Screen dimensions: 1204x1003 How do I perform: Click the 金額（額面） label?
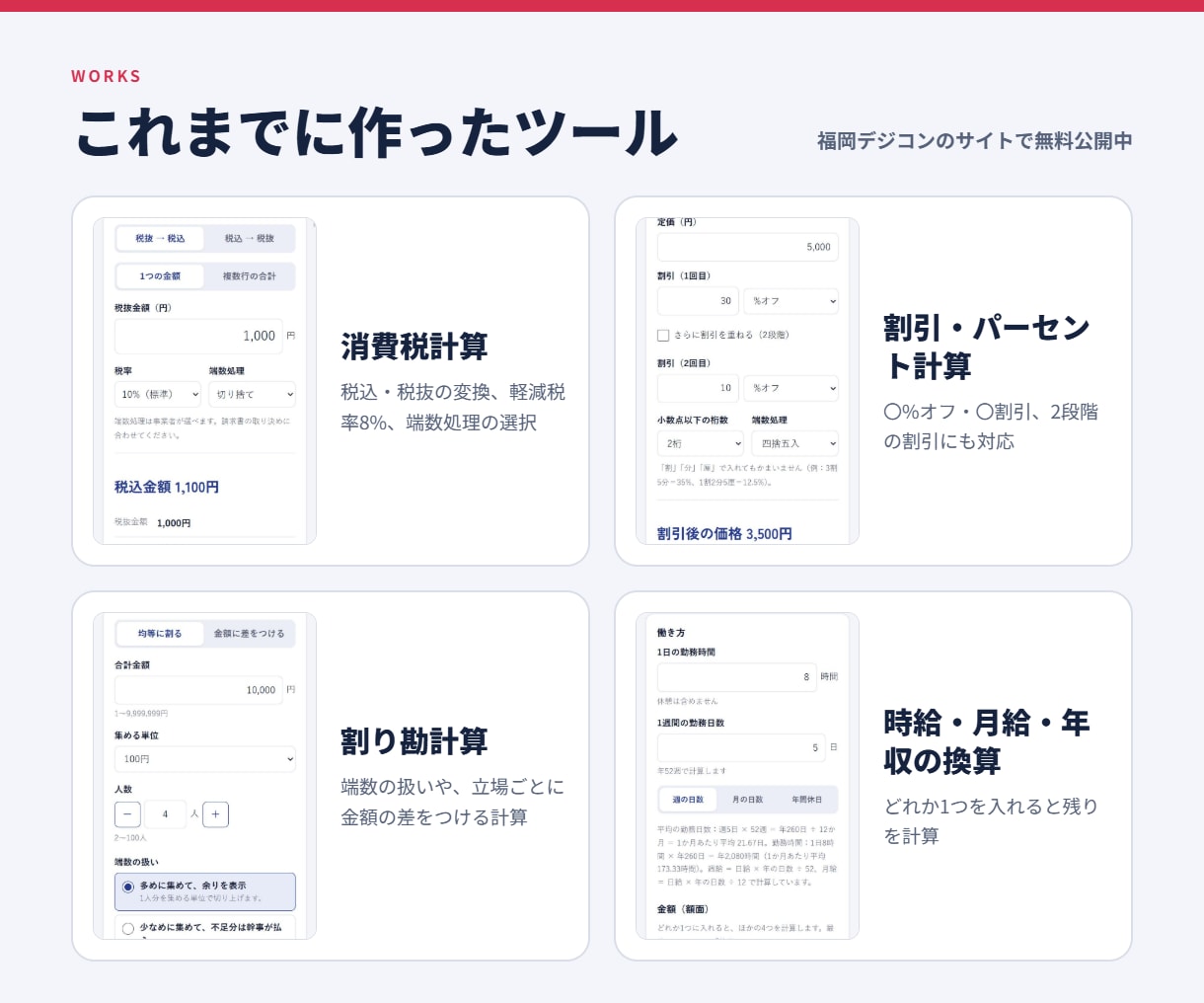[683, 909]
